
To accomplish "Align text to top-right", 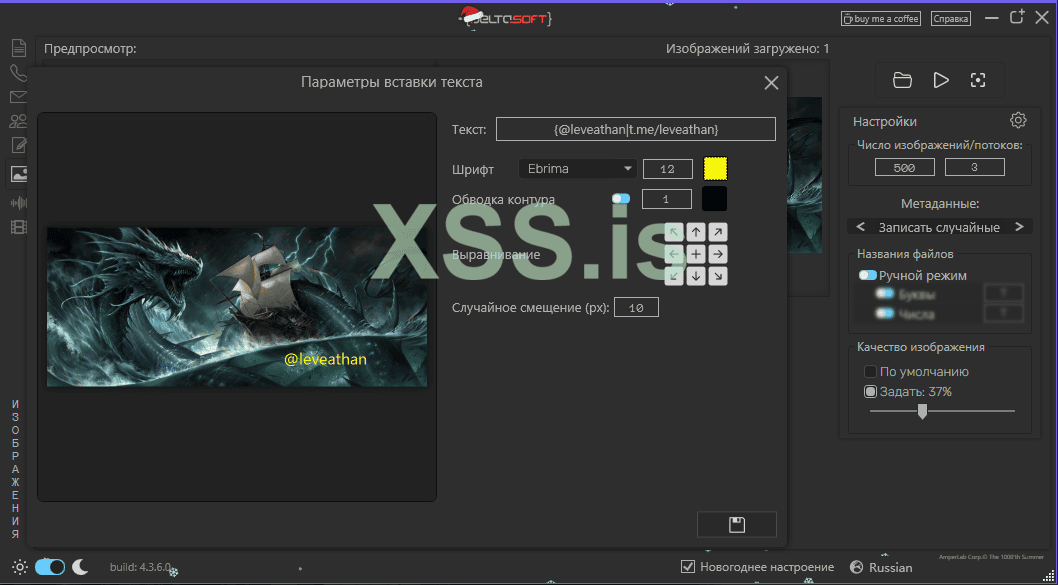I will point(718,232).
